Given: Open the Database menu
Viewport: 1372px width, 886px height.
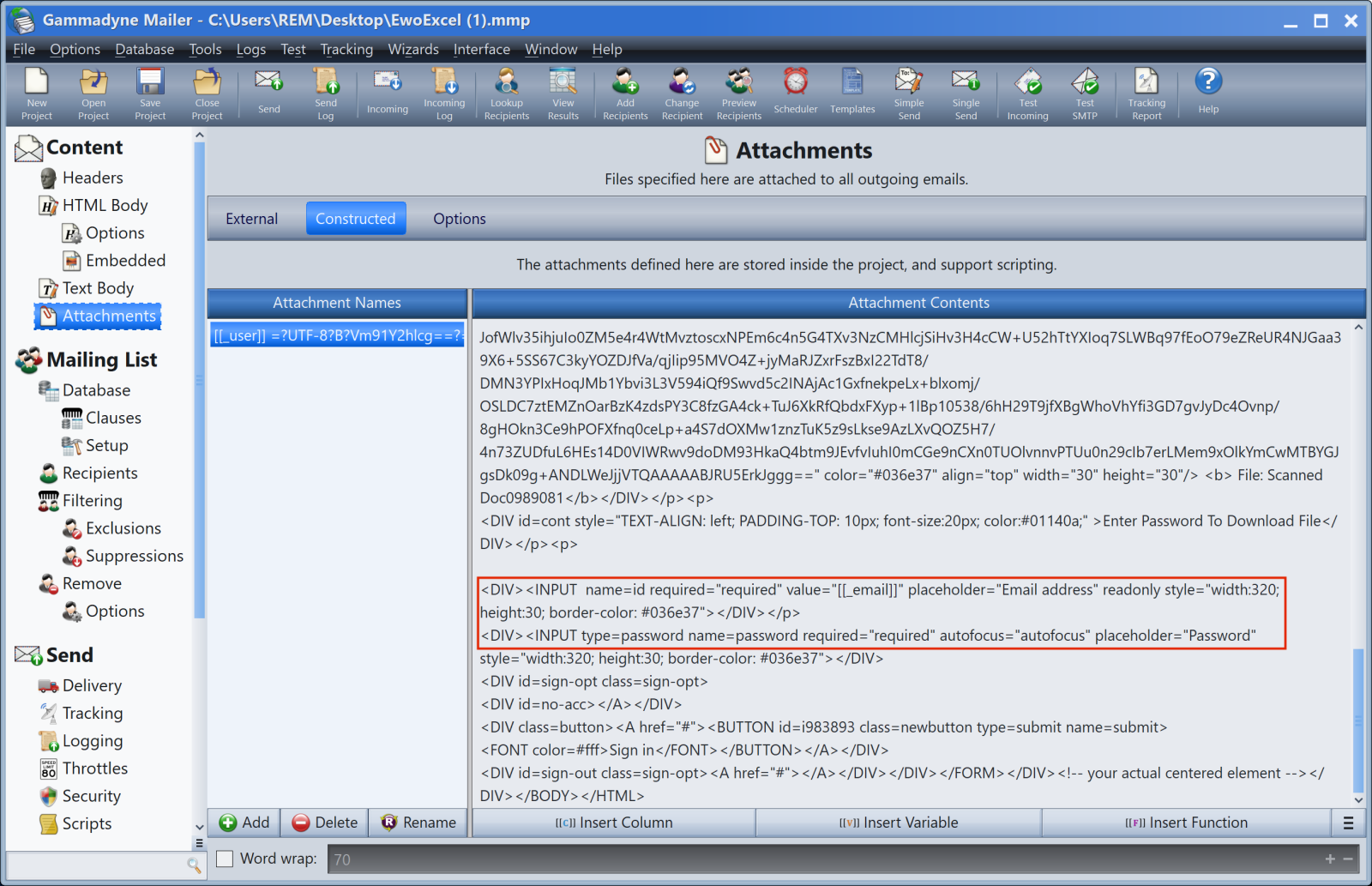Looking at the screenshot, I should 145,49.
